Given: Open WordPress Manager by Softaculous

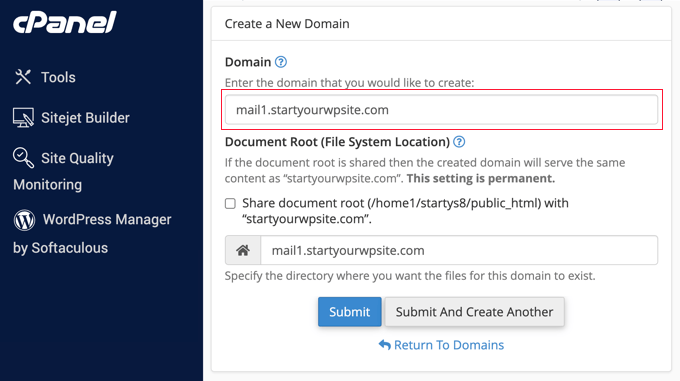Looking at the screenshot, I should click(x=92, y=233).
